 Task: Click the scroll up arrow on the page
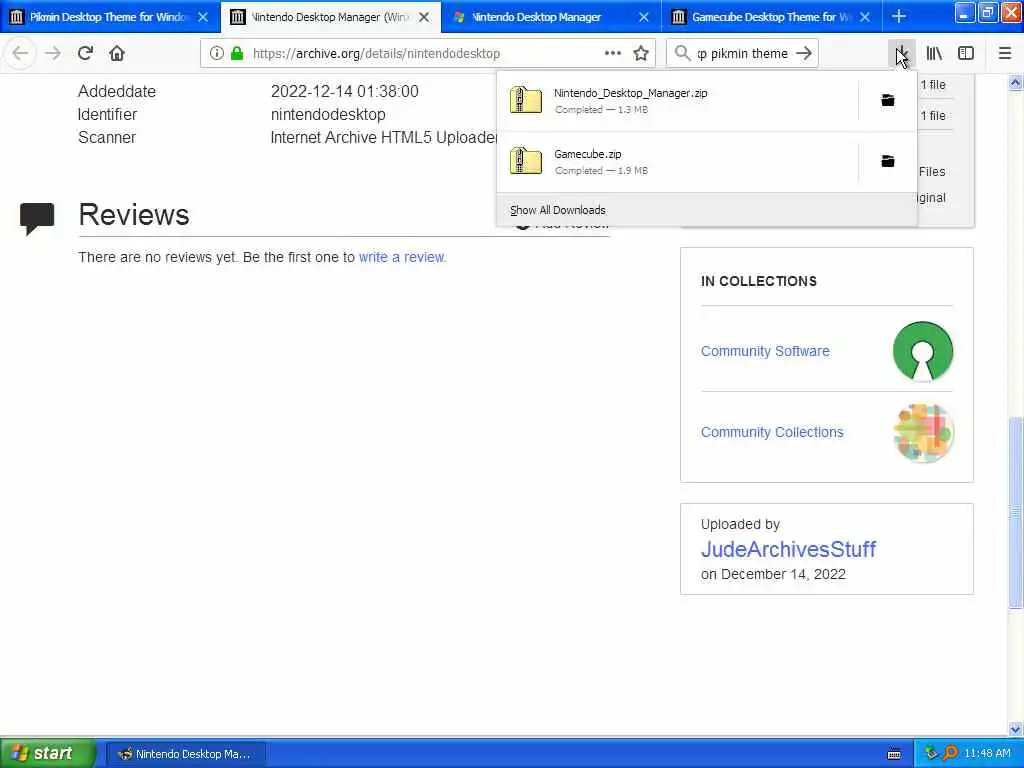coord(1016,82)
